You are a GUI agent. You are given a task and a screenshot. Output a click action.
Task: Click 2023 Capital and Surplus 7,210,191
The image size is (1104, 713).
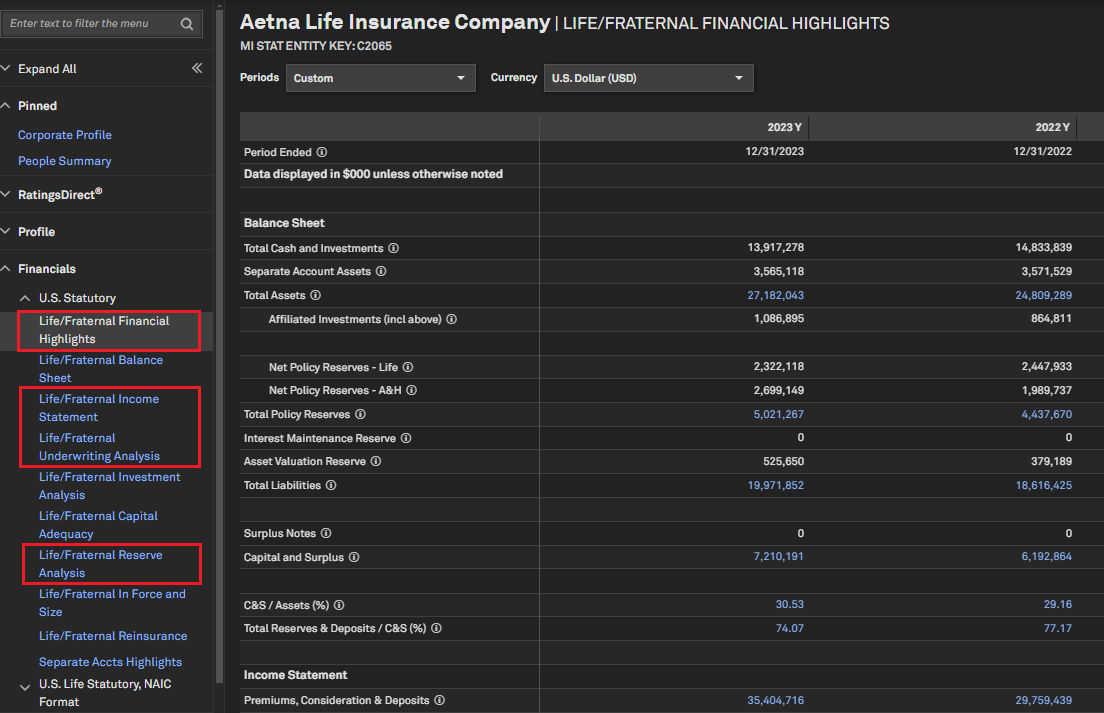pos(779,556)
